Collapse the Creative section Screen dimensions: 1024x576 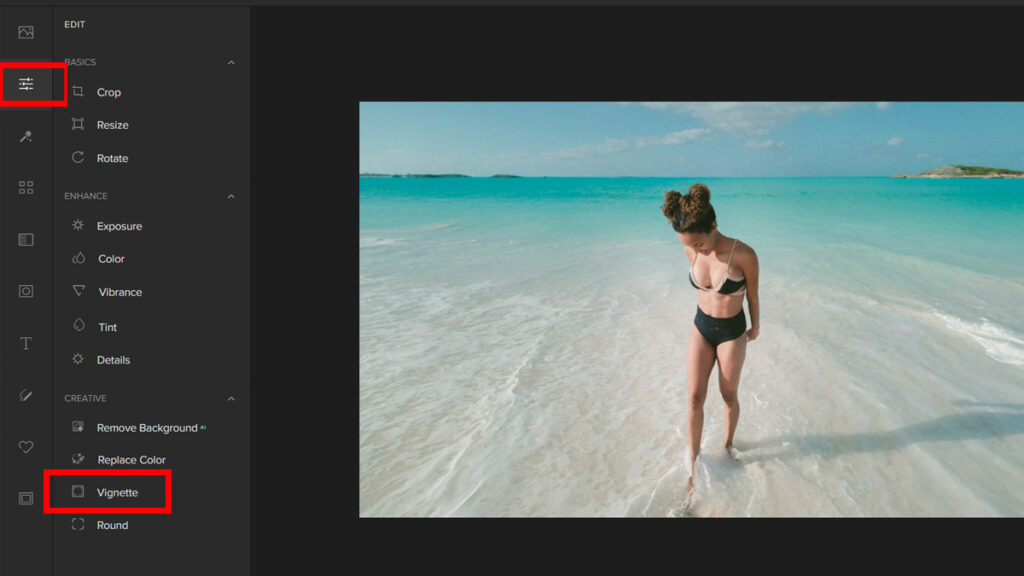[231, 398]
